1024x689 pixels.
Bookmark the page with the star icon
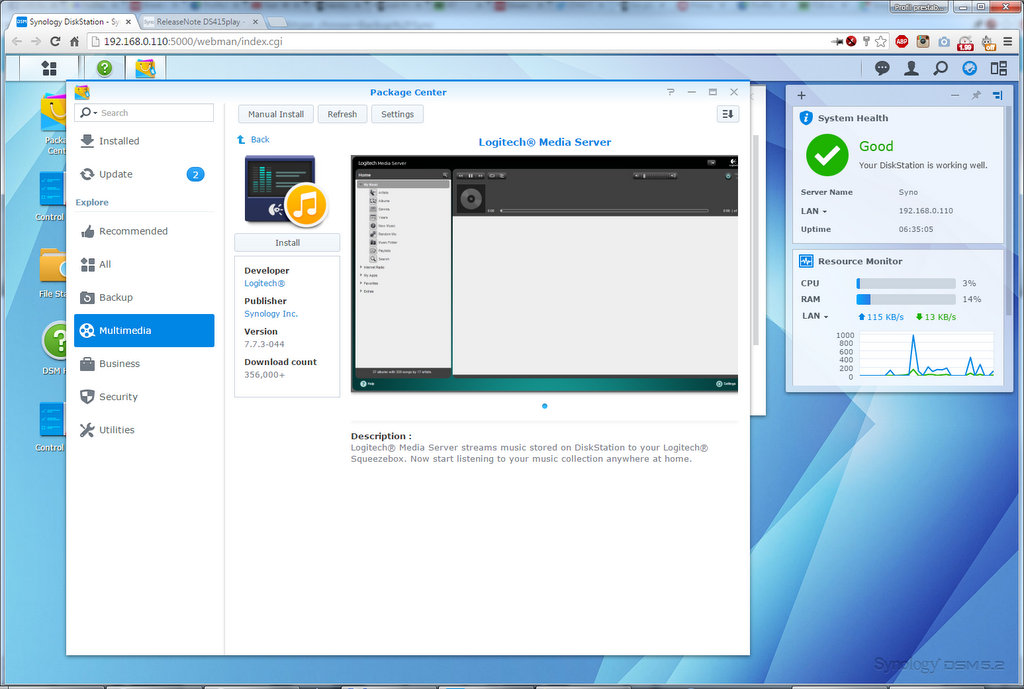(x=881, y=42)
